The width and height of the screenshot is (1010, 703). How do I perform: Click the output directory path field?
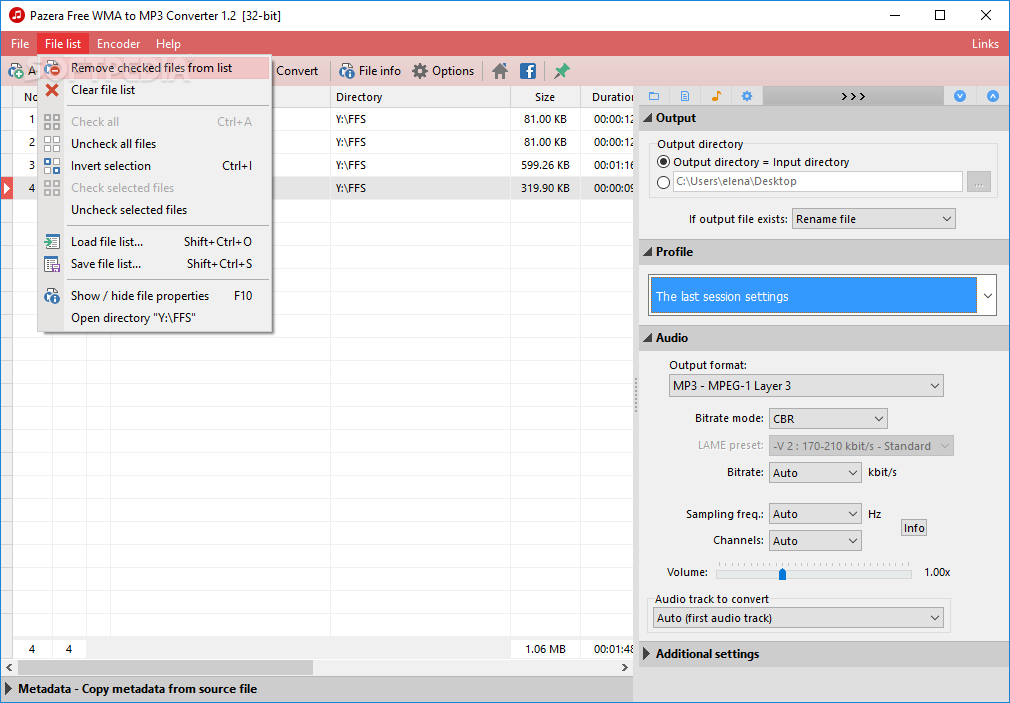pyautogui.click(x=817, y=181)
